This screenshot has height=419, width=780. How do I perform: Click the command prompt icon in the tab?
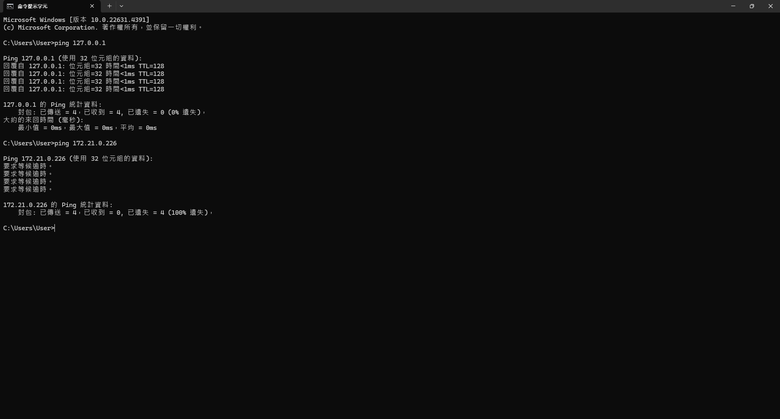pyautogui.click(x=10, y=6)
